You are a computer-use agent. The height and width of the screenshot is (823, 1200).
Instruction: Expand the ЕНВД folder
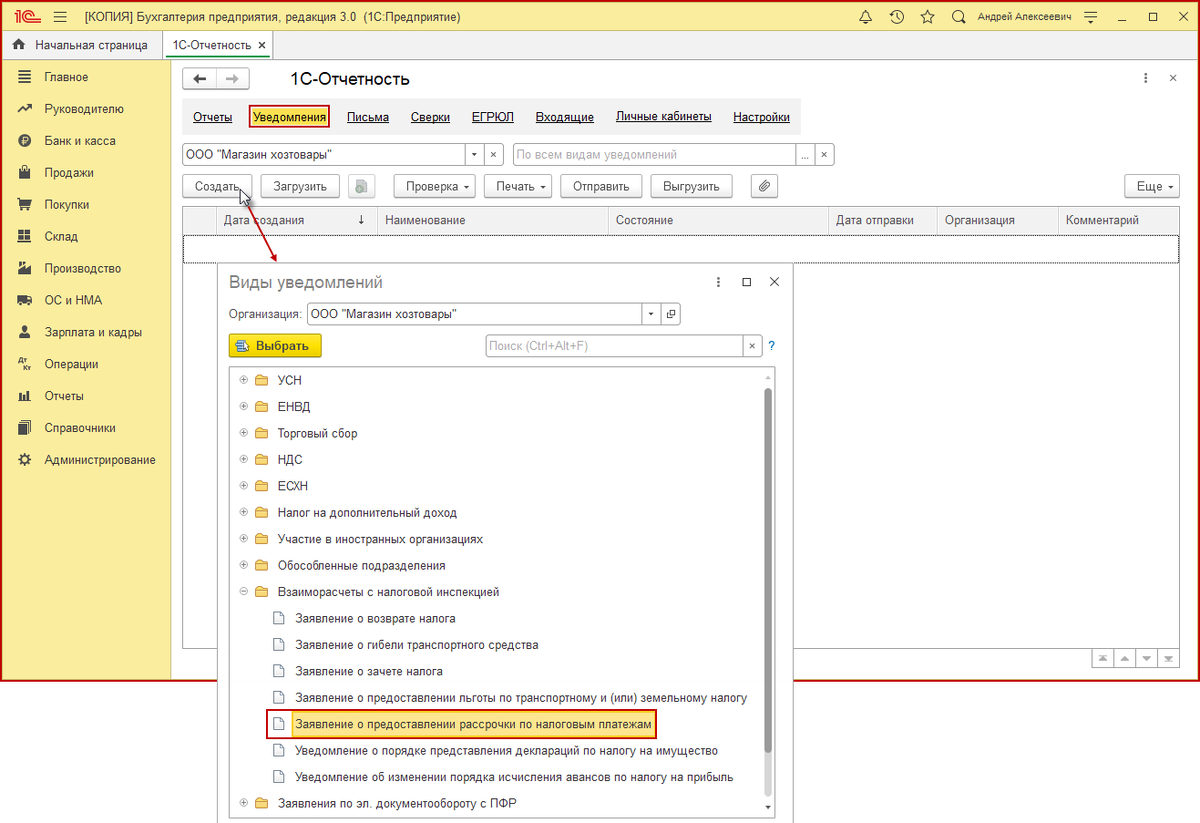click(x=243, y=407)
